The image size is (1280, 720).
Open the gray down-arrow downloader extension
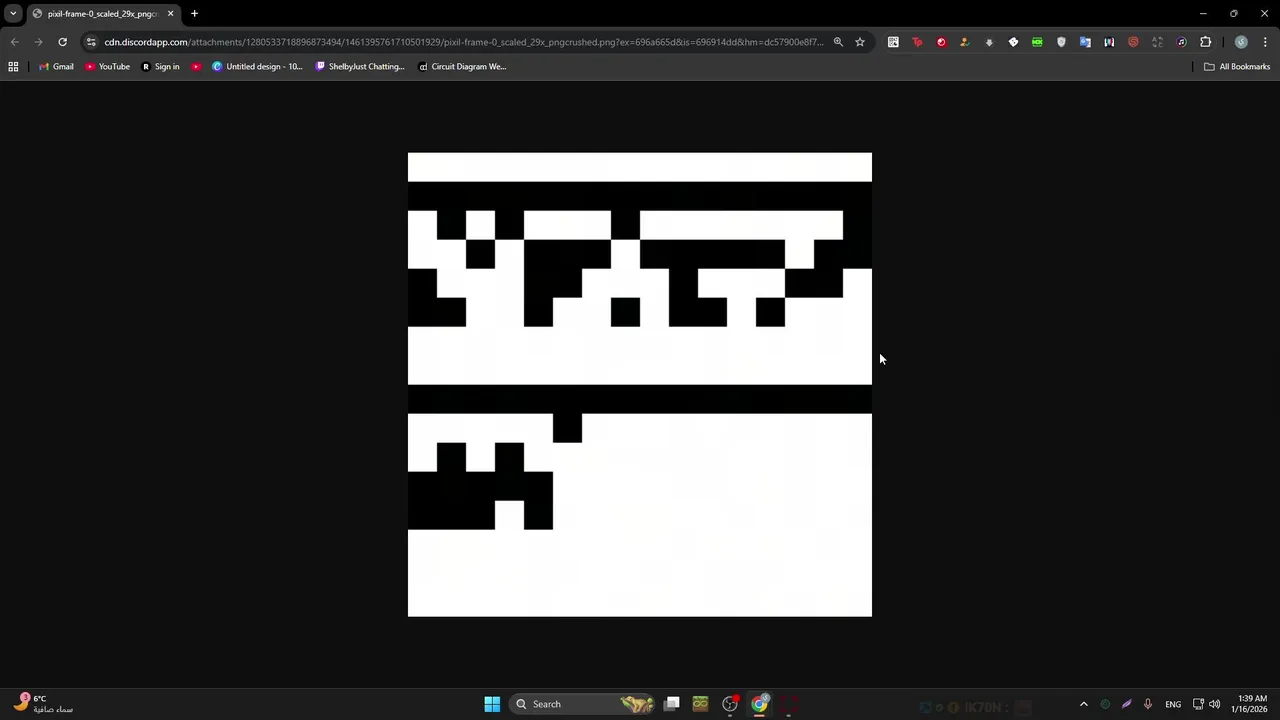click(x=989, y=42)
